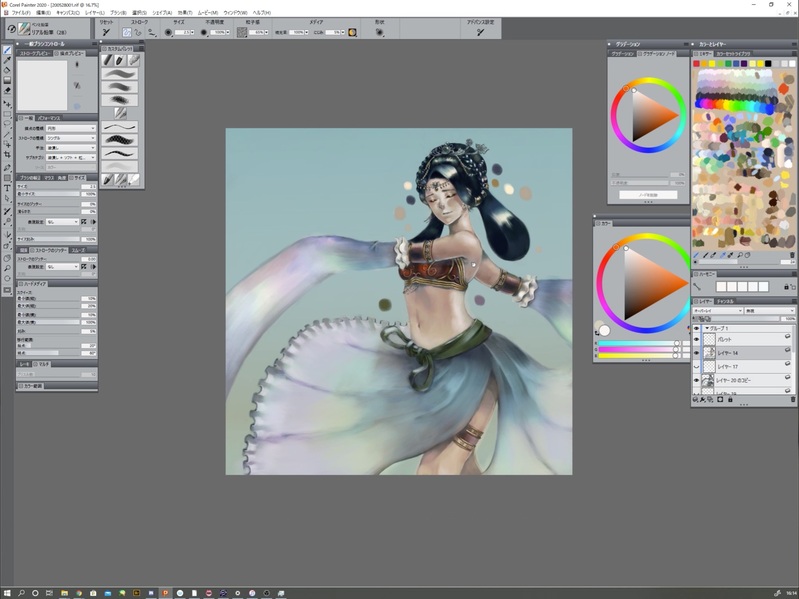
Task: Click the Reset tool icon in property bar
Action: [x=106, y=32]
